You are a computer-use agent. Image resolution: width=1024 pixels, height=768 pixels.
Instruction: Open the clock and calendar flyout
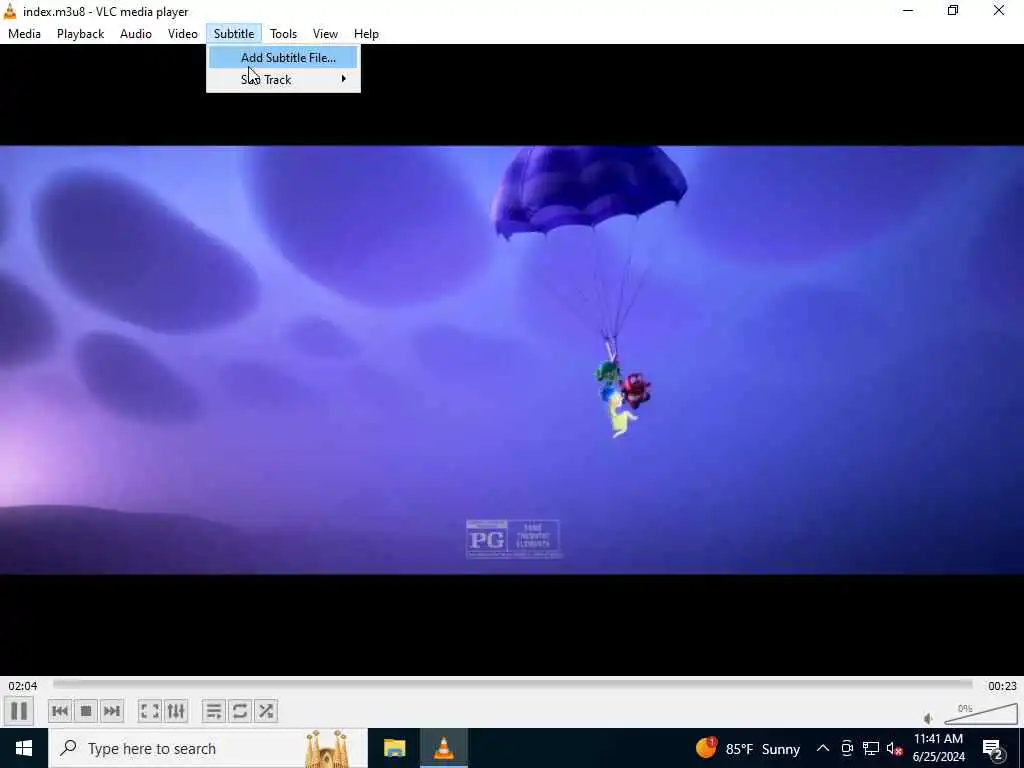[x=938, y=748]
